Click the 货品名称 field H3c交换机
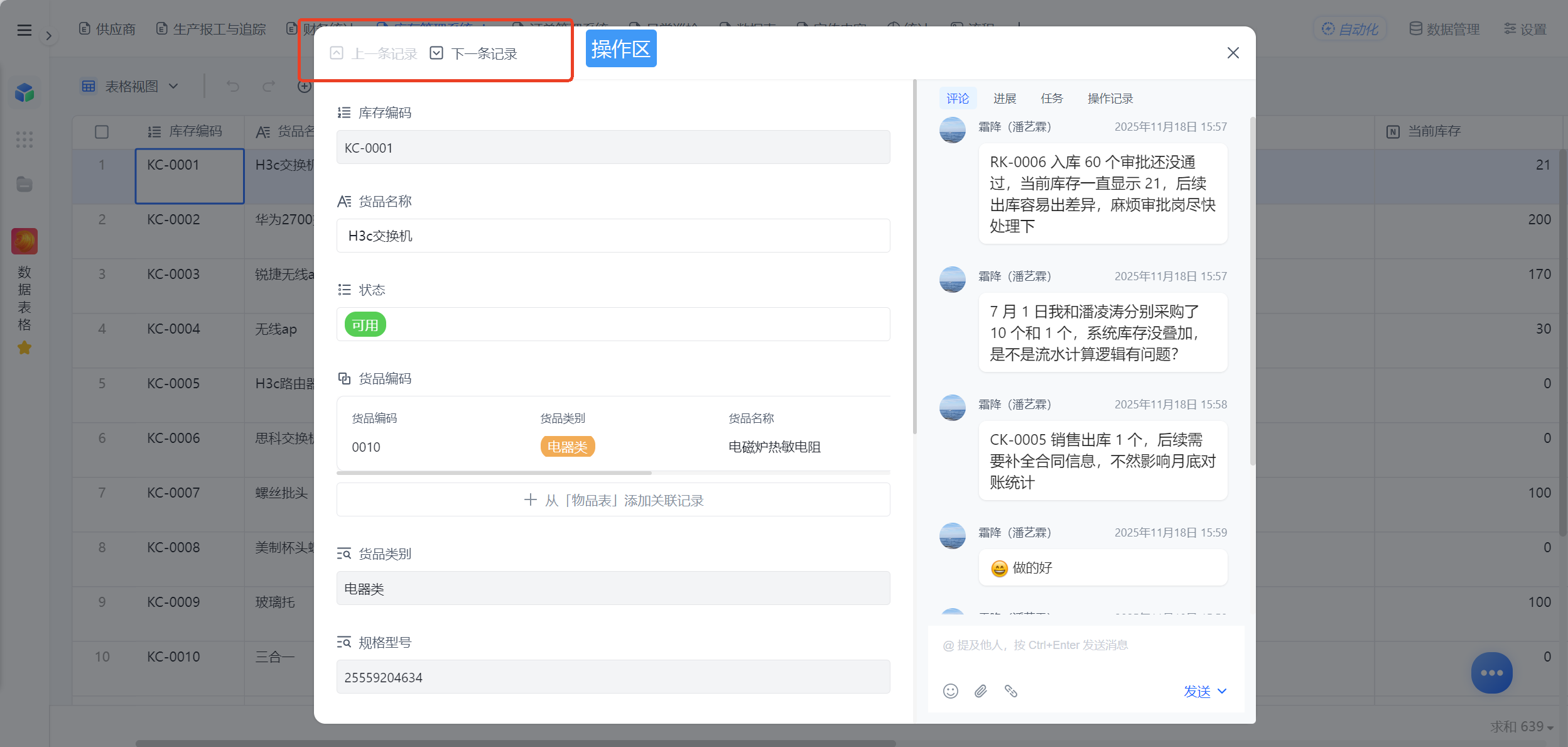1568x747 pixels. (x=614, y=236)
